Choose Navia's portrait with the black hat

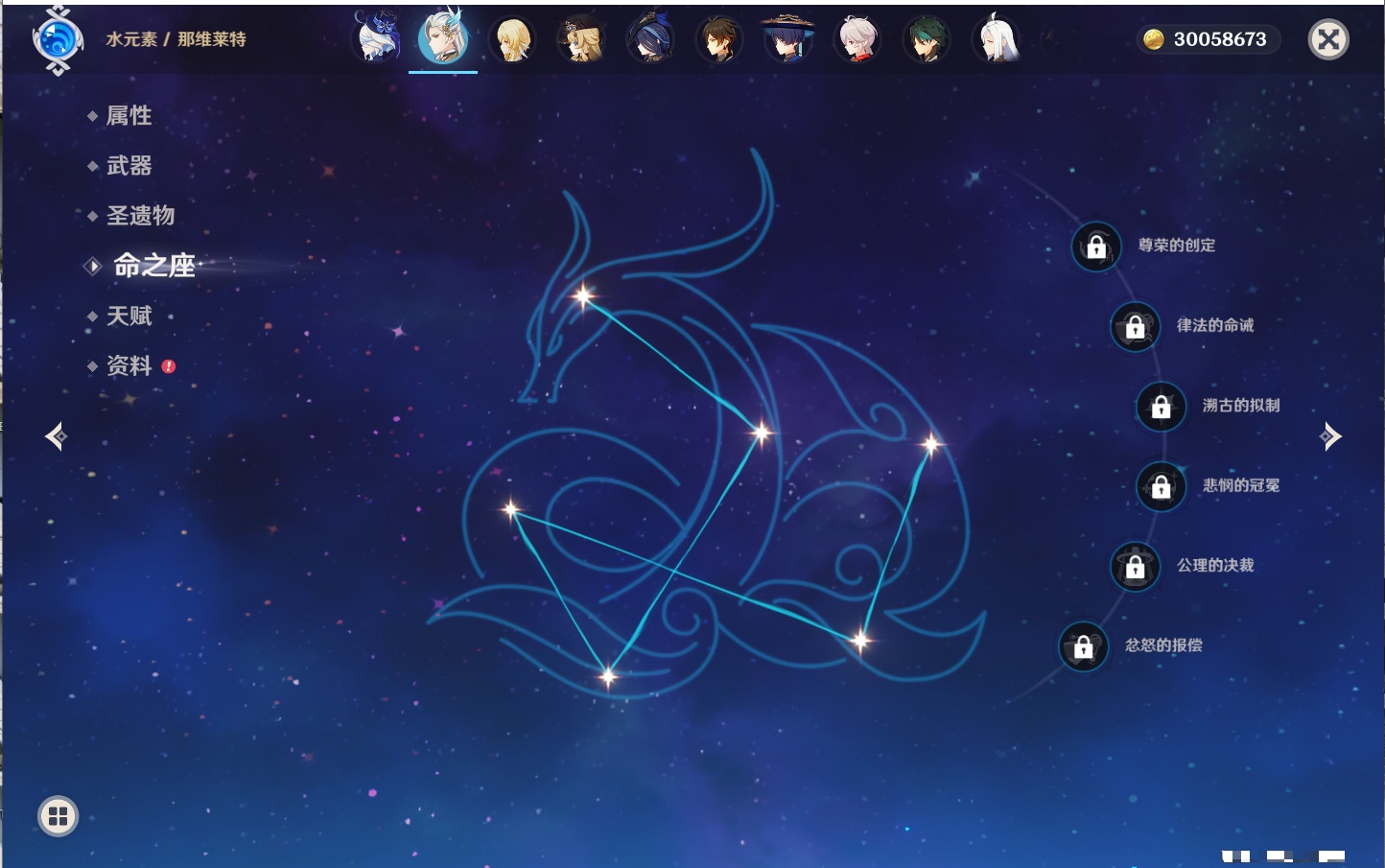point(581,40)
